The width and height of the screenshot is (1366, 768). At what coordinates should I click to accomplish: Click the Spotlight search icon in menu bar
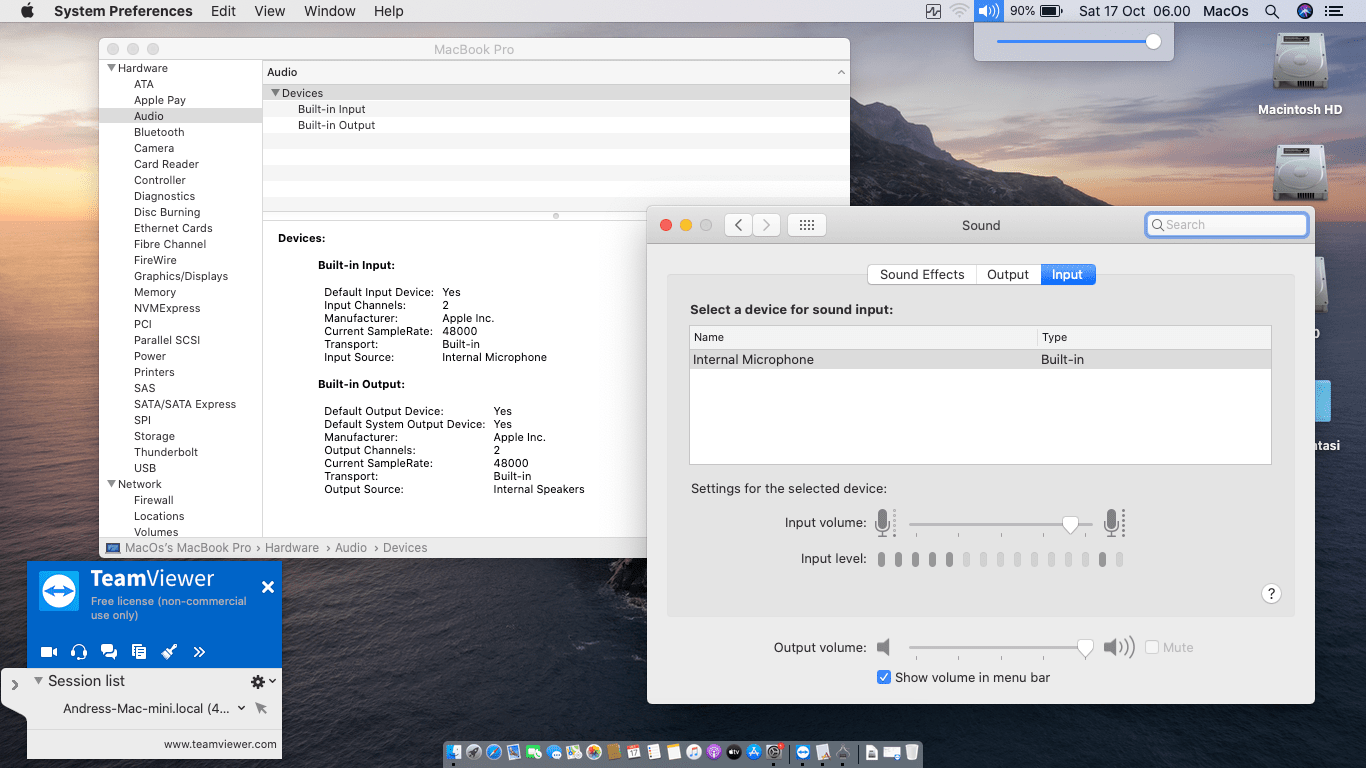point(1272,11)
